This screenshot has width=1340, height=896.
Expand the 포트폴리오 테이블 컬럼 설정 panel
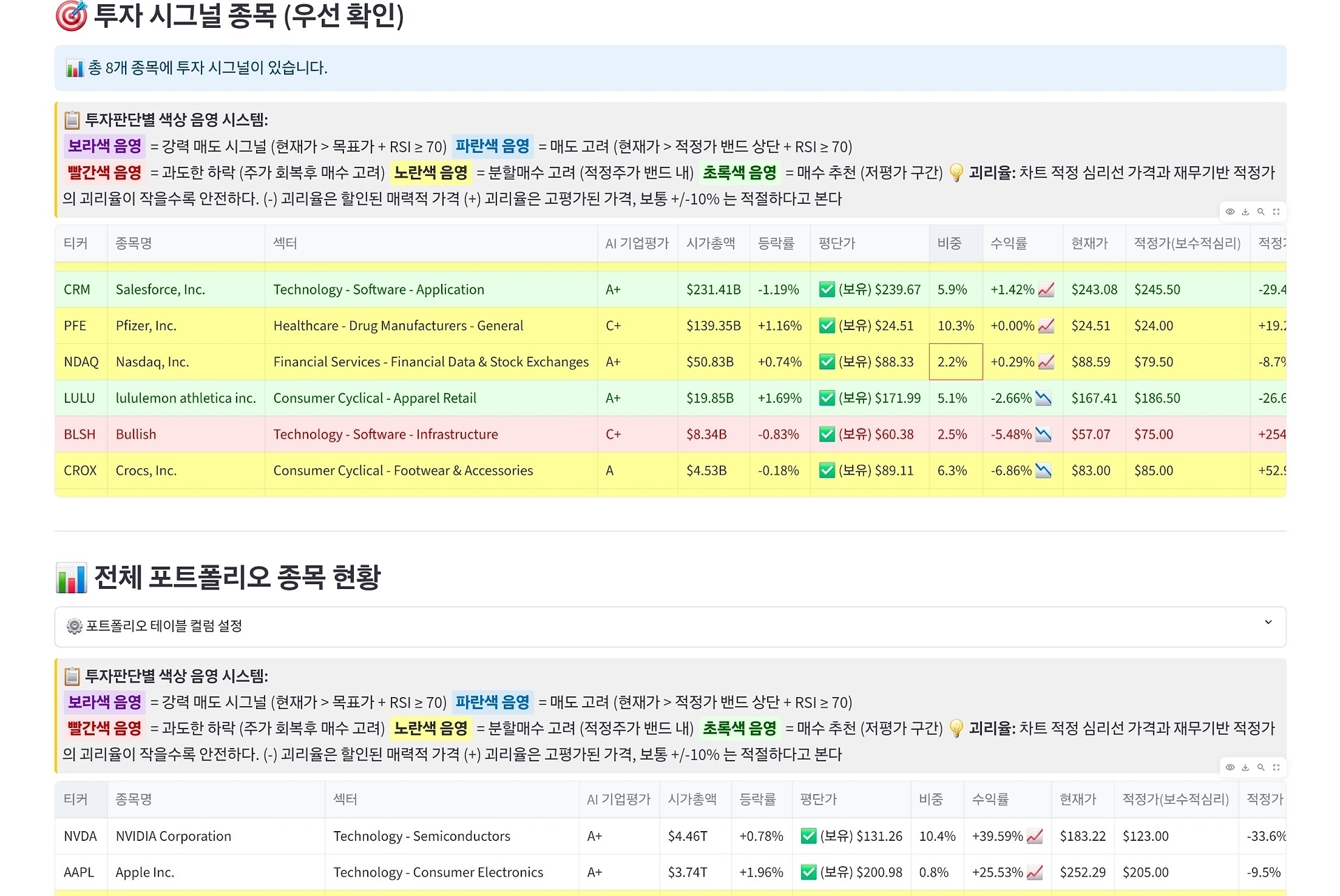(x=164, y=626)
